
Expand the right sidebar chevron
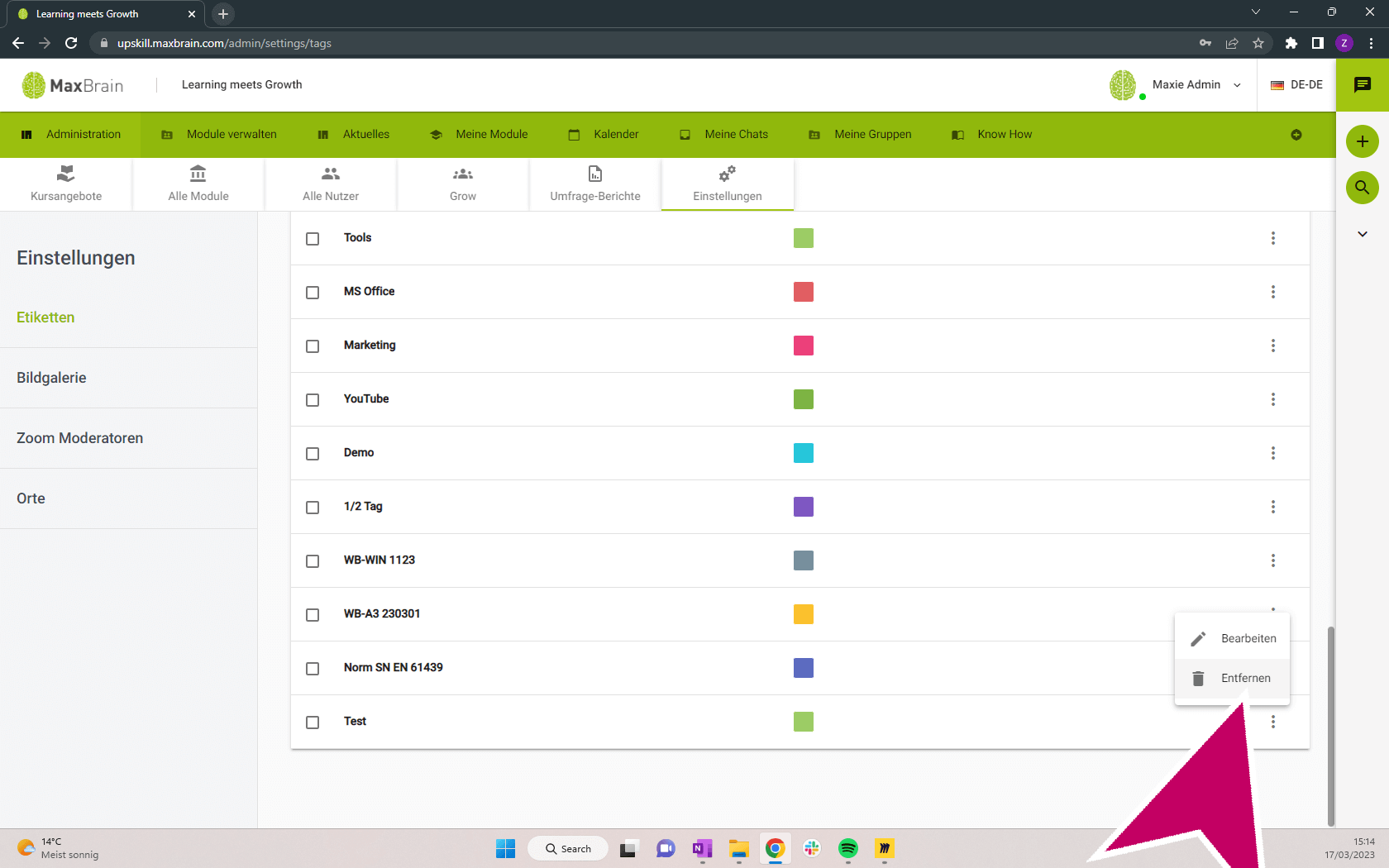click(1363, 234)
